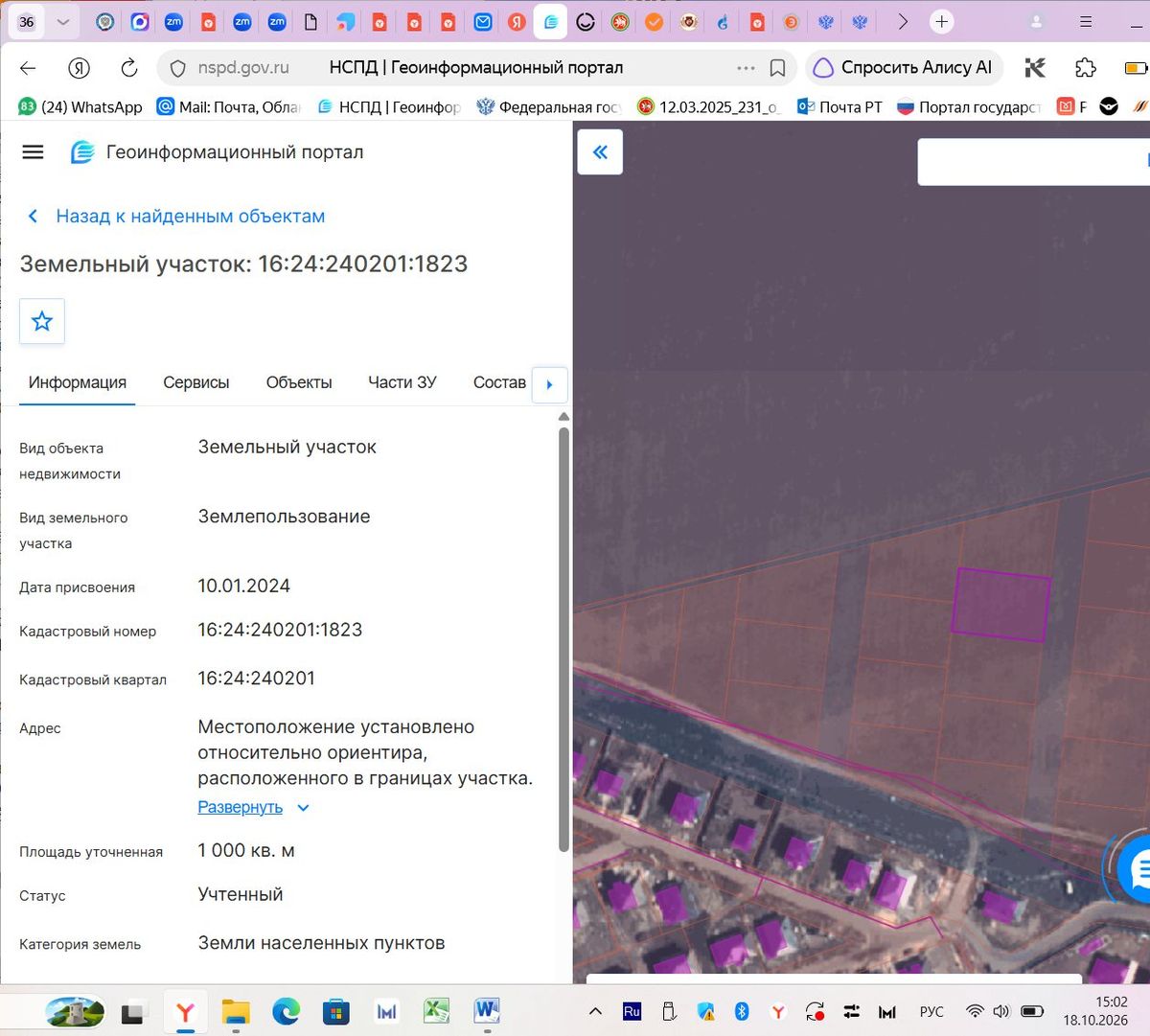Click the nspd.gov.ru address bar
This screenshot has width=1150, height=1036.
tap(476, 68)
